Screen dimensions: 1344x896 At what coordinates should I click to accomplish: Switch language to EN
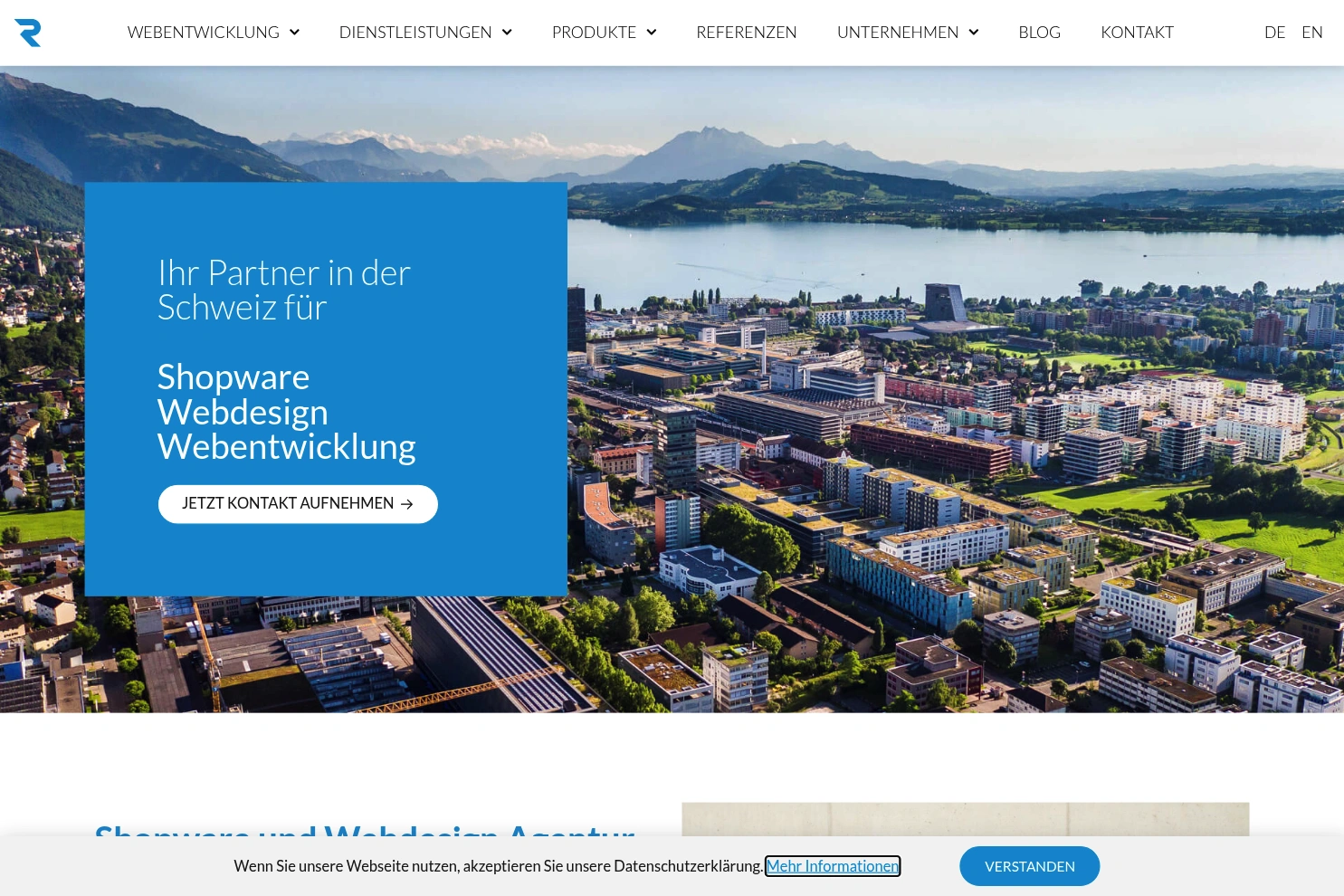coord(1311,33)
